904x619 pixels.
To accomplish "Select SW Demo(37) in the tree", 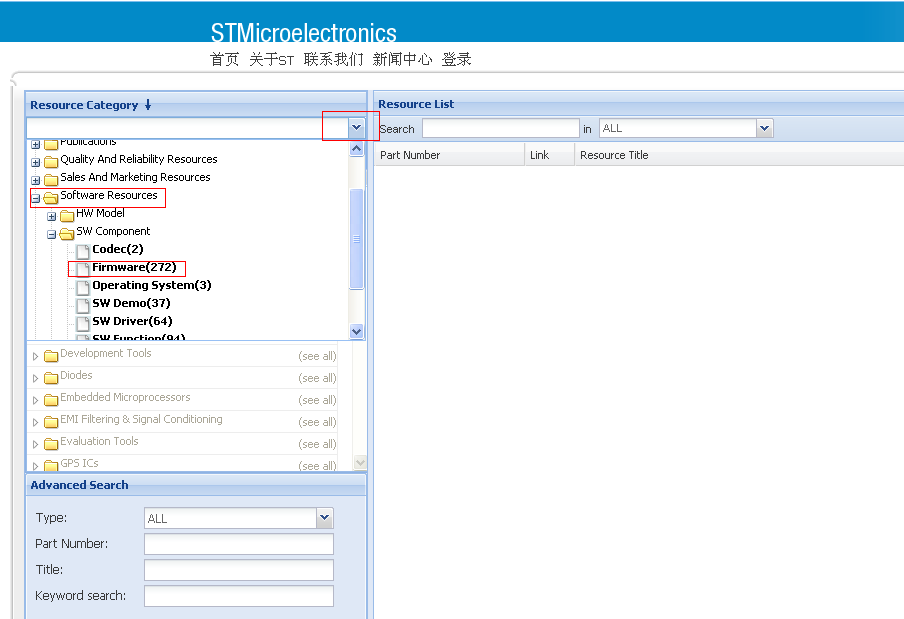I will coord(131,303).
